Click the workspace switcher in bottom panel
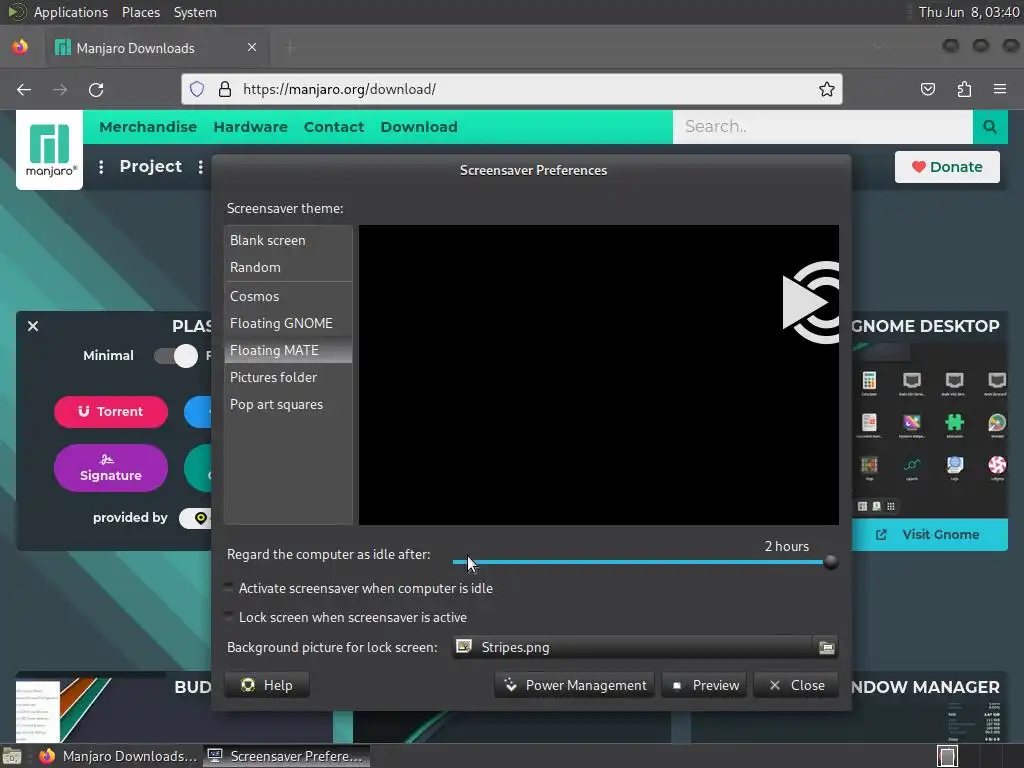This screenshot has width=1024, height=768. [947, 756]
